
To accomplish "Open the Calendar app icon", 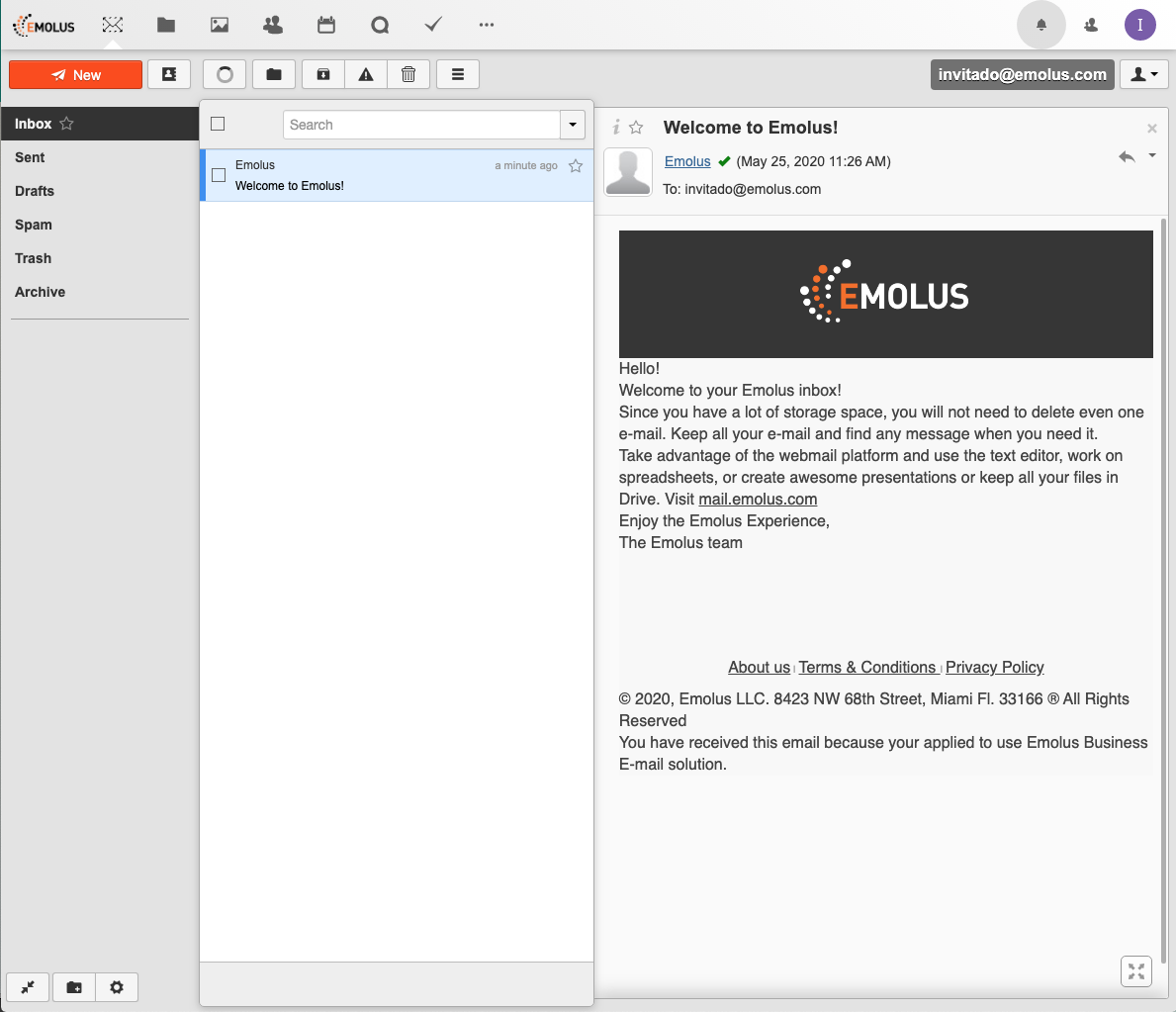I will (326, 25).
